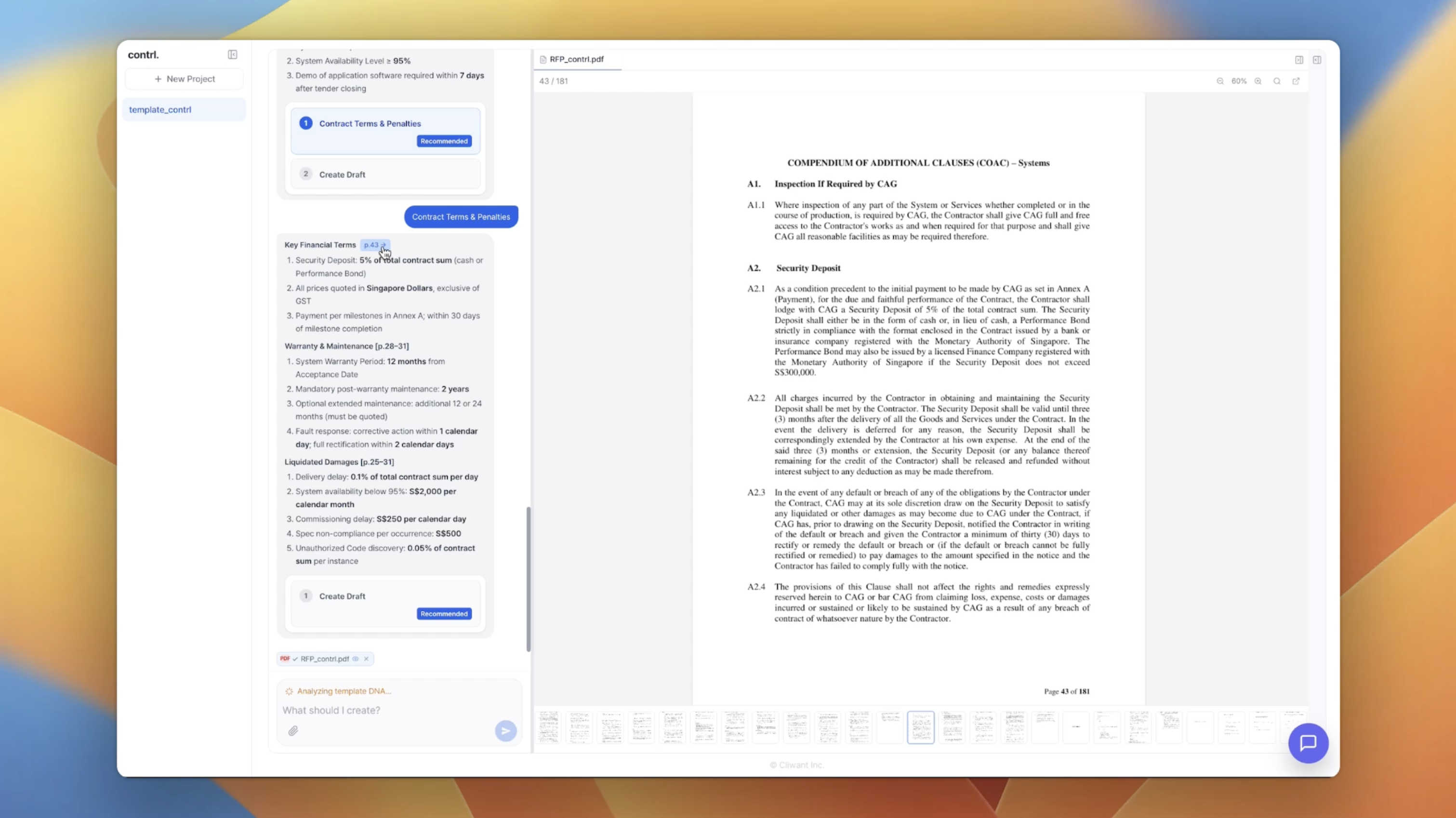Click the paperclip attach file icon
The width and height of the screenshot is (1456, 818).
coord(293,730)
